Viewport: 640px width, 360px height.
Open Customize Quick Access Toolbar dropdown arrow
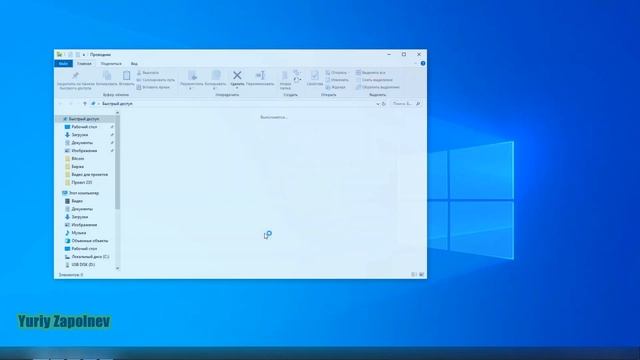pos(84,55)
